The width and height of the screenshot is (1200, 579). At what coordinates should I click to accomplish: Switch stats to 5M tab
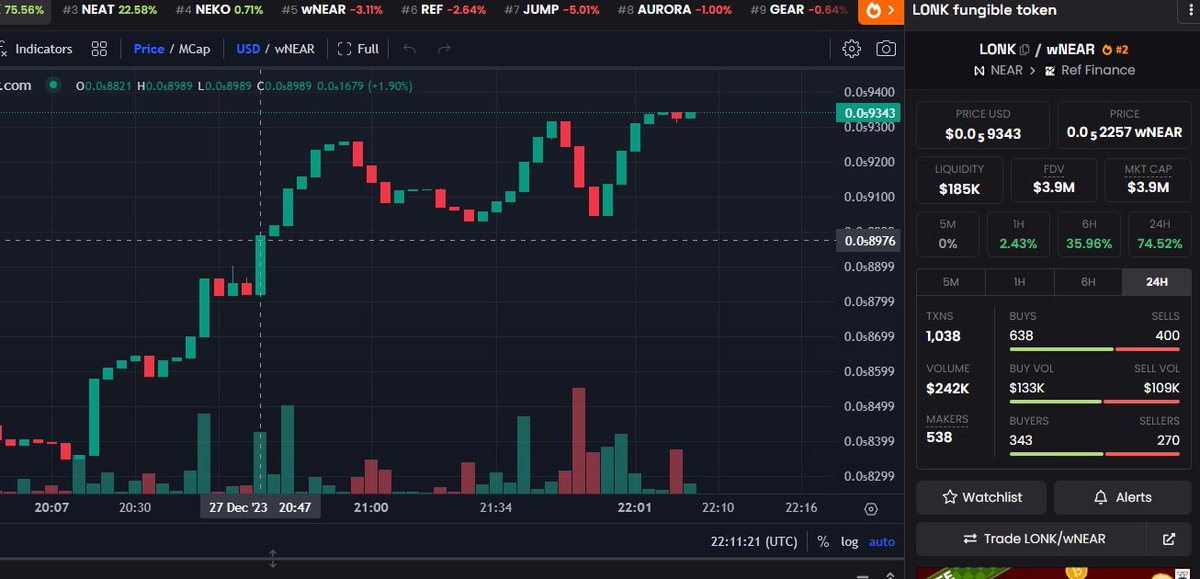point(951,282)
